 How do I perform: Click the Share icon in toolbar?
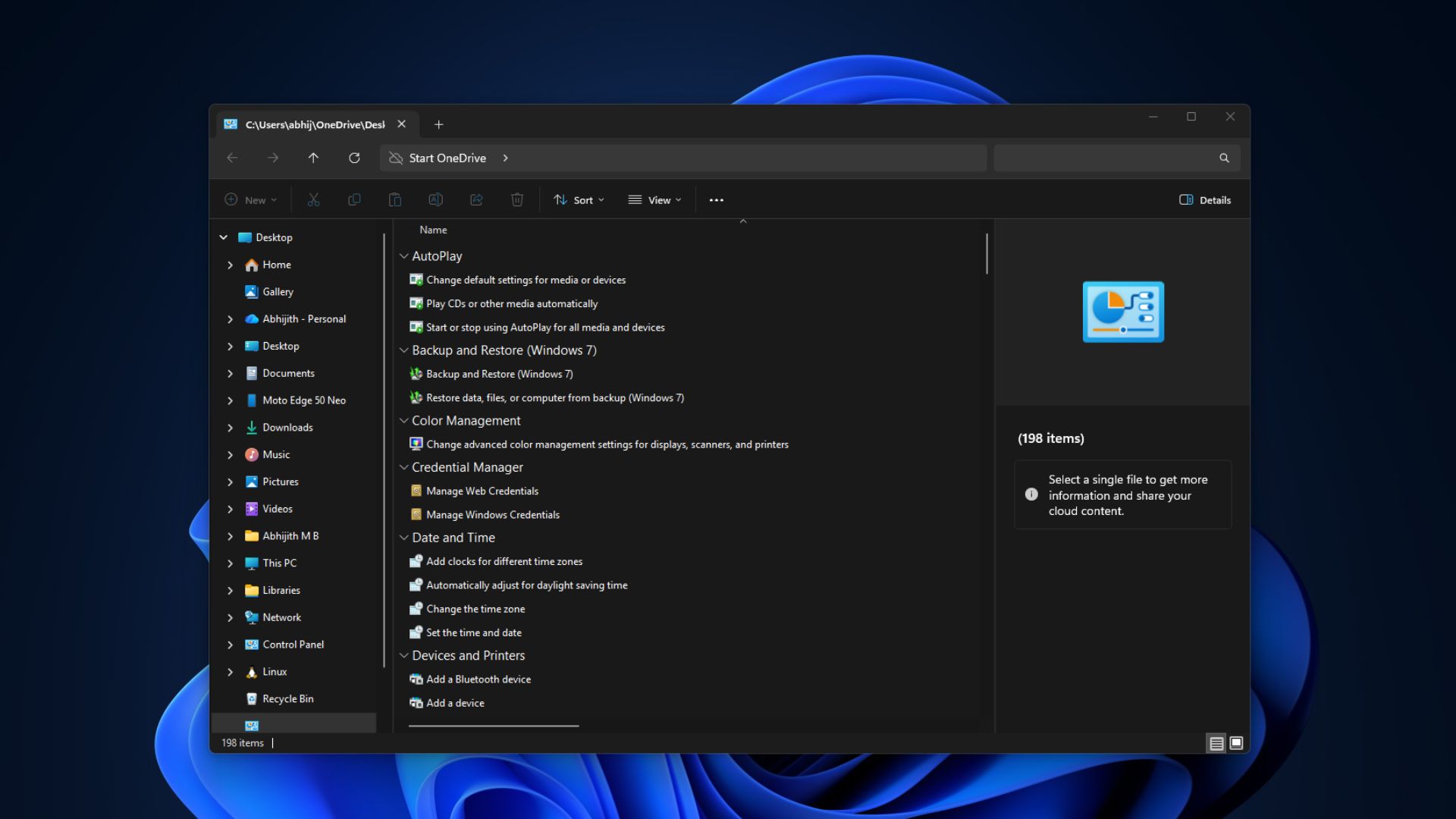click(476, 200)
